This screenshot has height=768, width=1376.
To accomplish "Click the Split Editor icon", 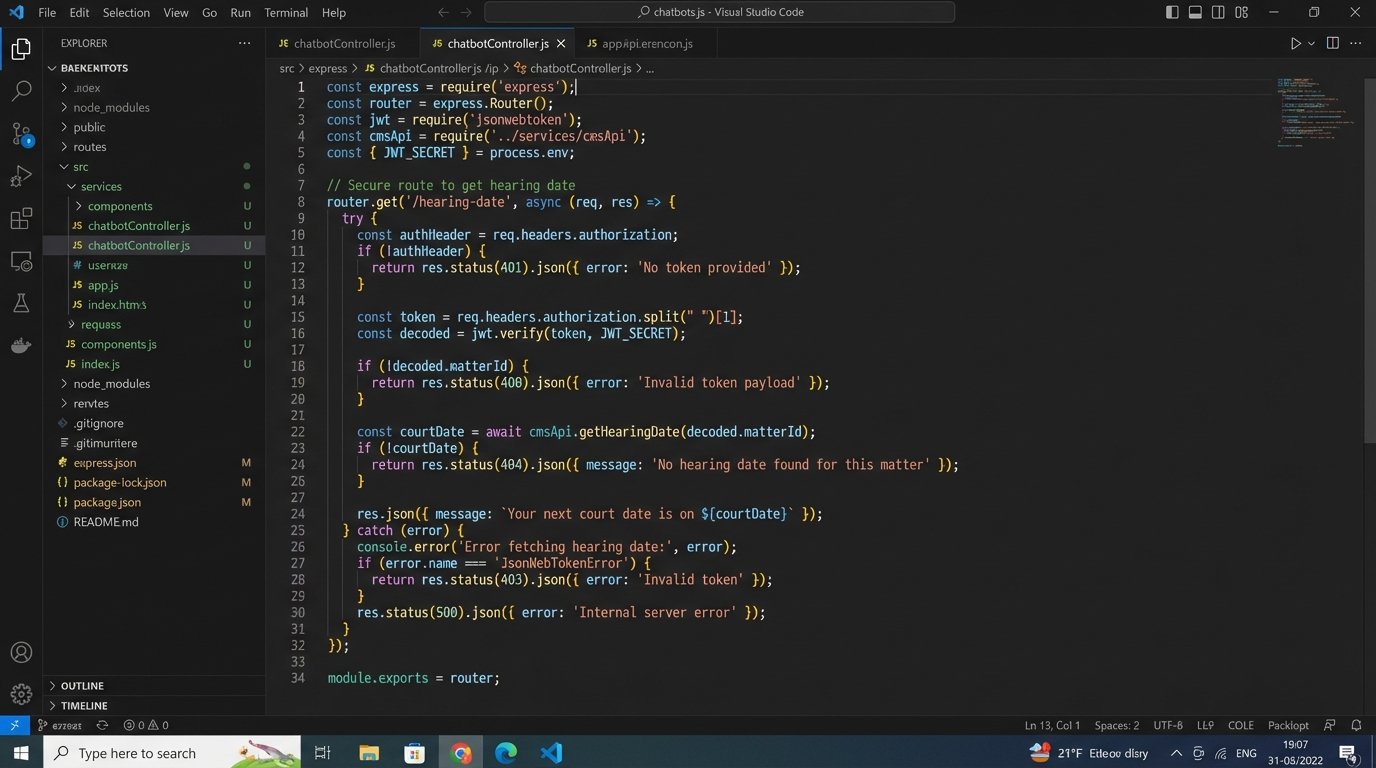I will coord(1332,43).
